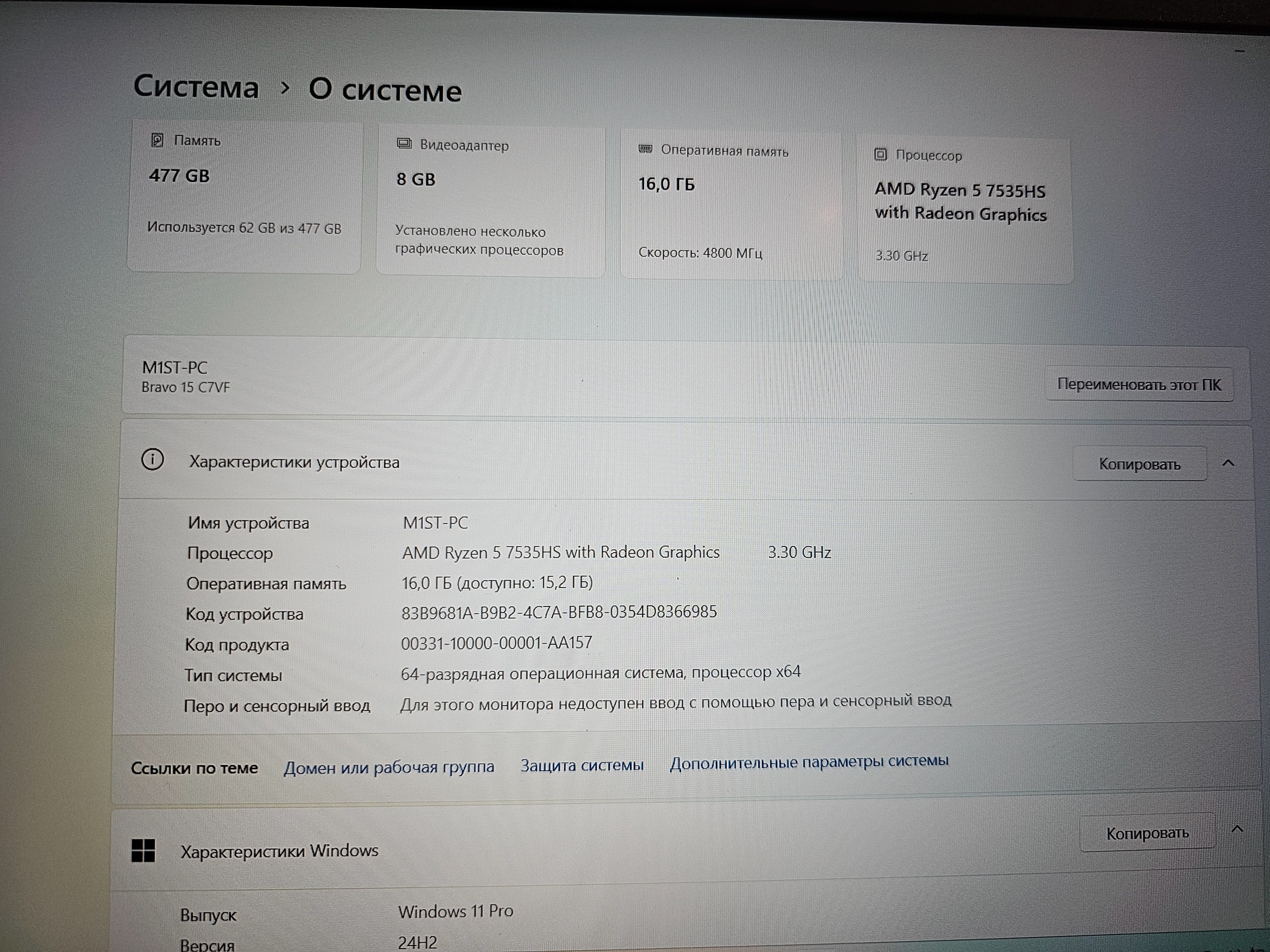Image resolution: width=1270 pixels, height=952 pixels.
Task: Click the 'Код продукта' label
Action: click(237, 645)
